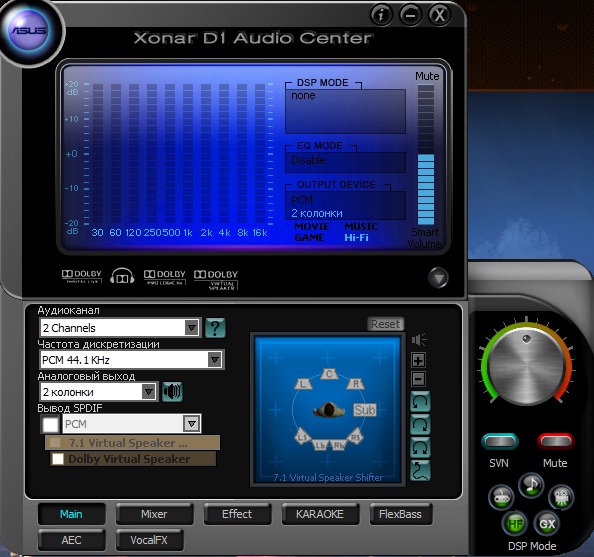The image size is (594, 557).
Task: Click the Dolby Virtual Speaker logo
Action: coord(216,280)
